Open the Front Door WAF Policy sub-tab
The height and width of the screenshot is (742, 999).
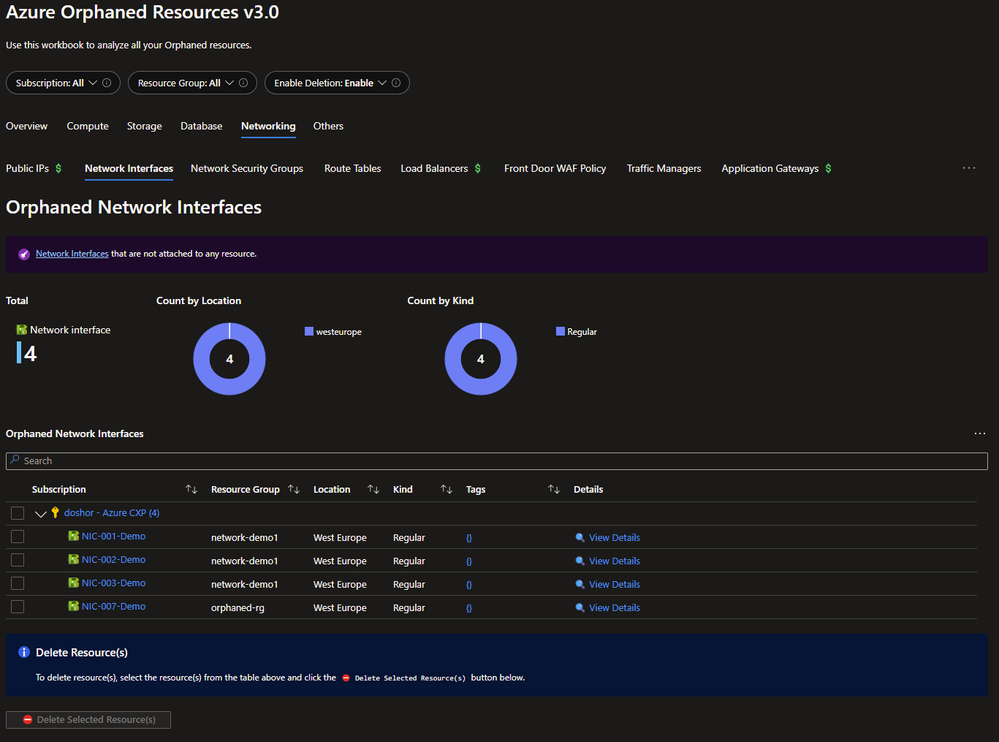tap(555, 168)
